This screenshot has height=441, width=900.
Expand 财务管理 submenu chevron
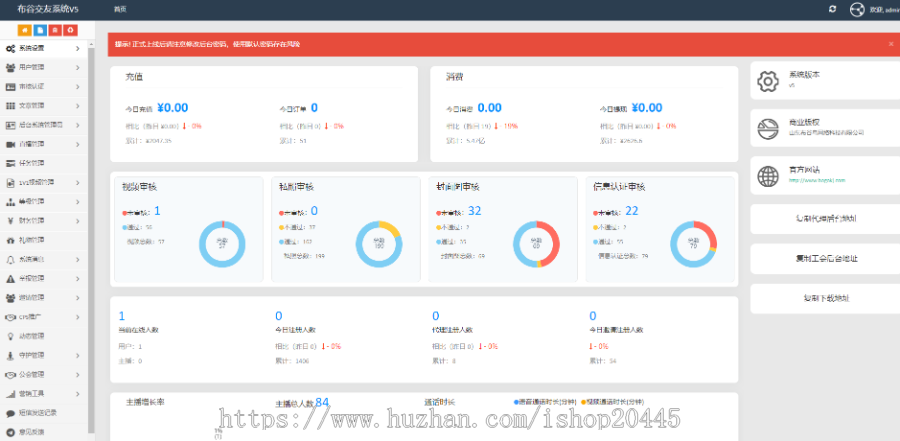pos(77,221)
